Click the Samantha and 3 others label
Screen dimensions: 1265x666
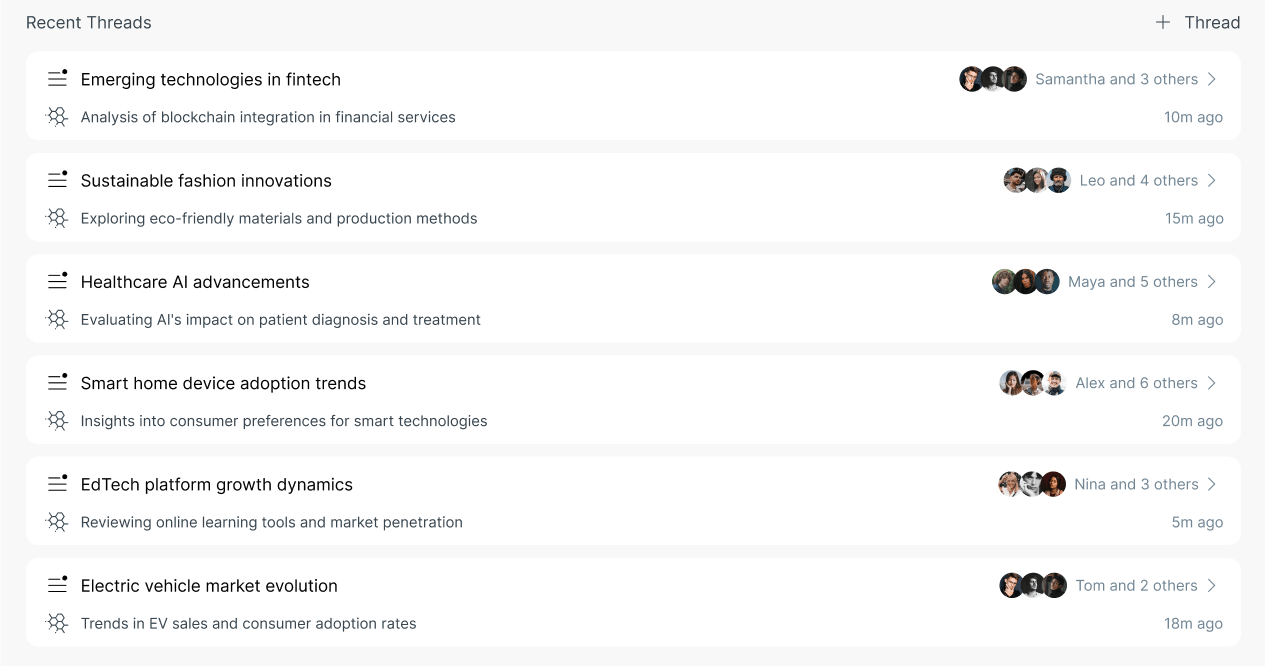[1116, 79]
